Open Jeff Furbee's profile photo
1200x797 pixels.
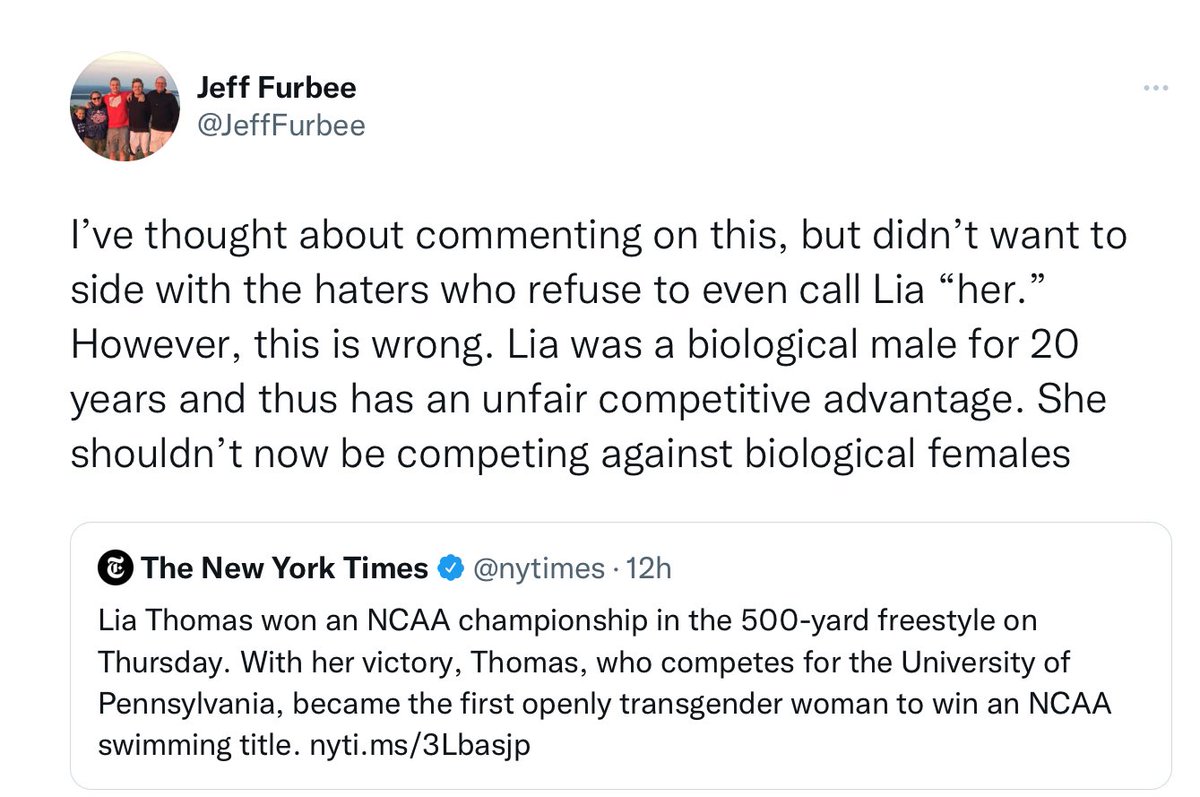[127, 106]
